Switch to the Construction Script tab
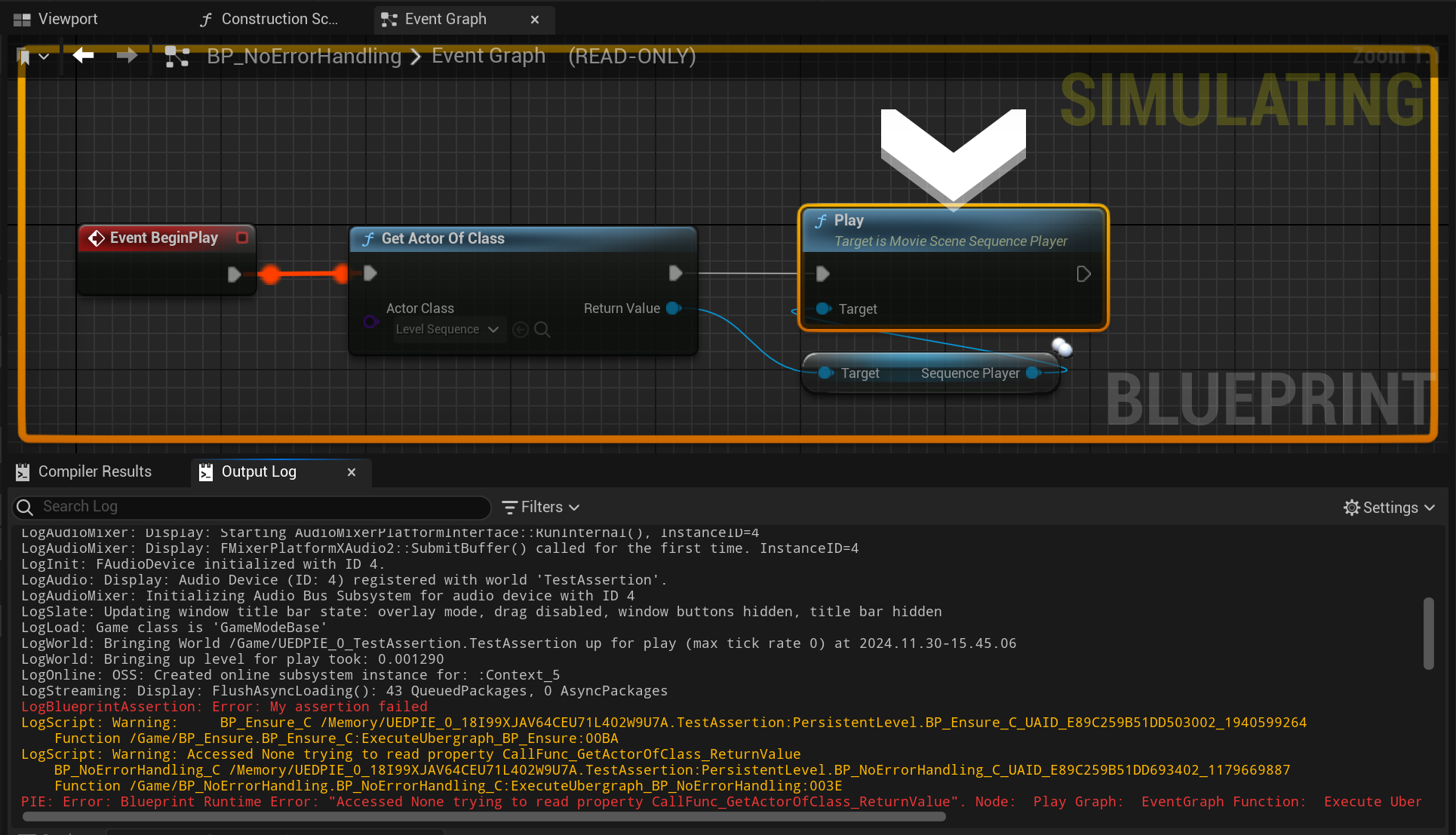 coord(269,19)
